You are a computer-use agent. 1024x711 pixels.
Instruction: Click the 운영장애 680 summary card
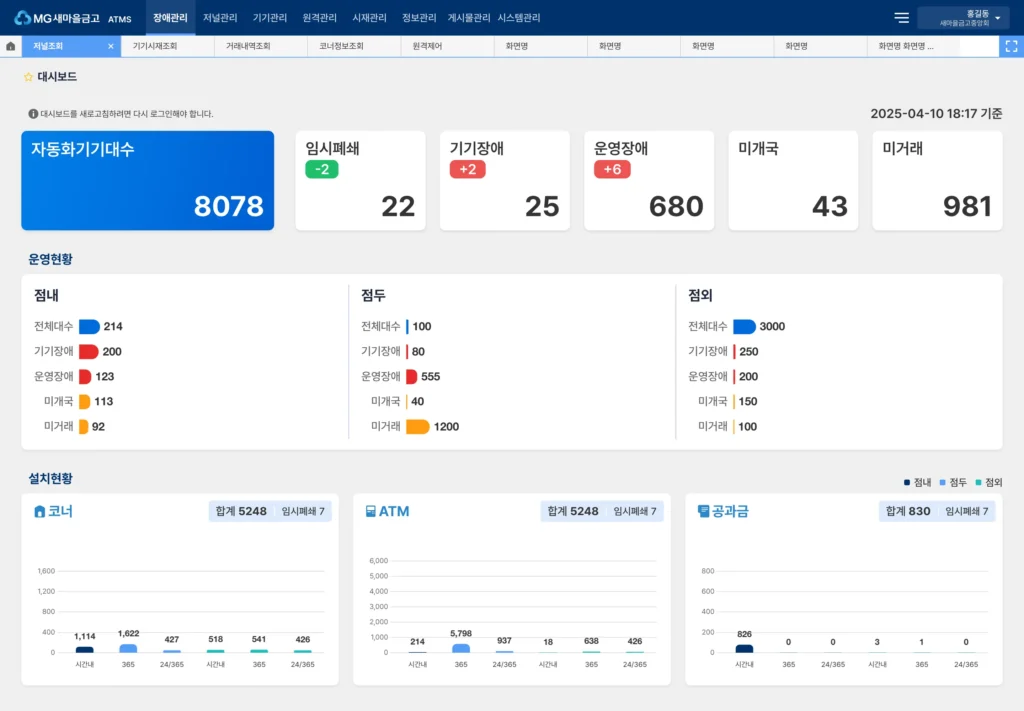pos(649,181)
